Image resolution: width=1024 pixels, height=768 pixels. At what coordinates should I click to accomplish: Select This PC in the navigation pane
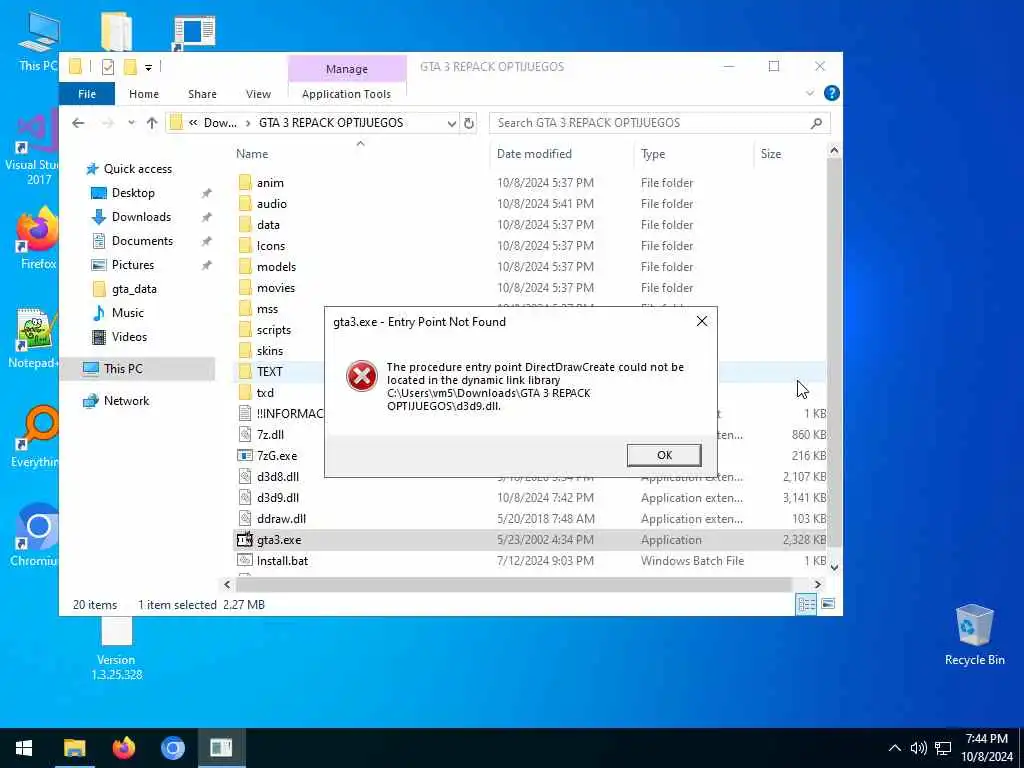coord(123,369)
